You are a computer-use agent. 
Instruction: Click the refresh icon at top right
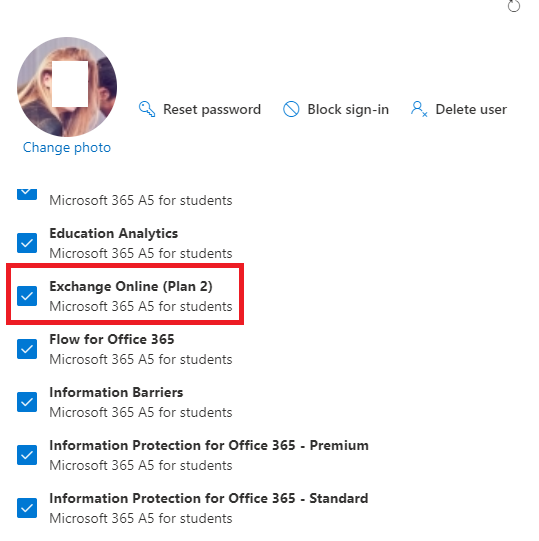coord(513,6)
